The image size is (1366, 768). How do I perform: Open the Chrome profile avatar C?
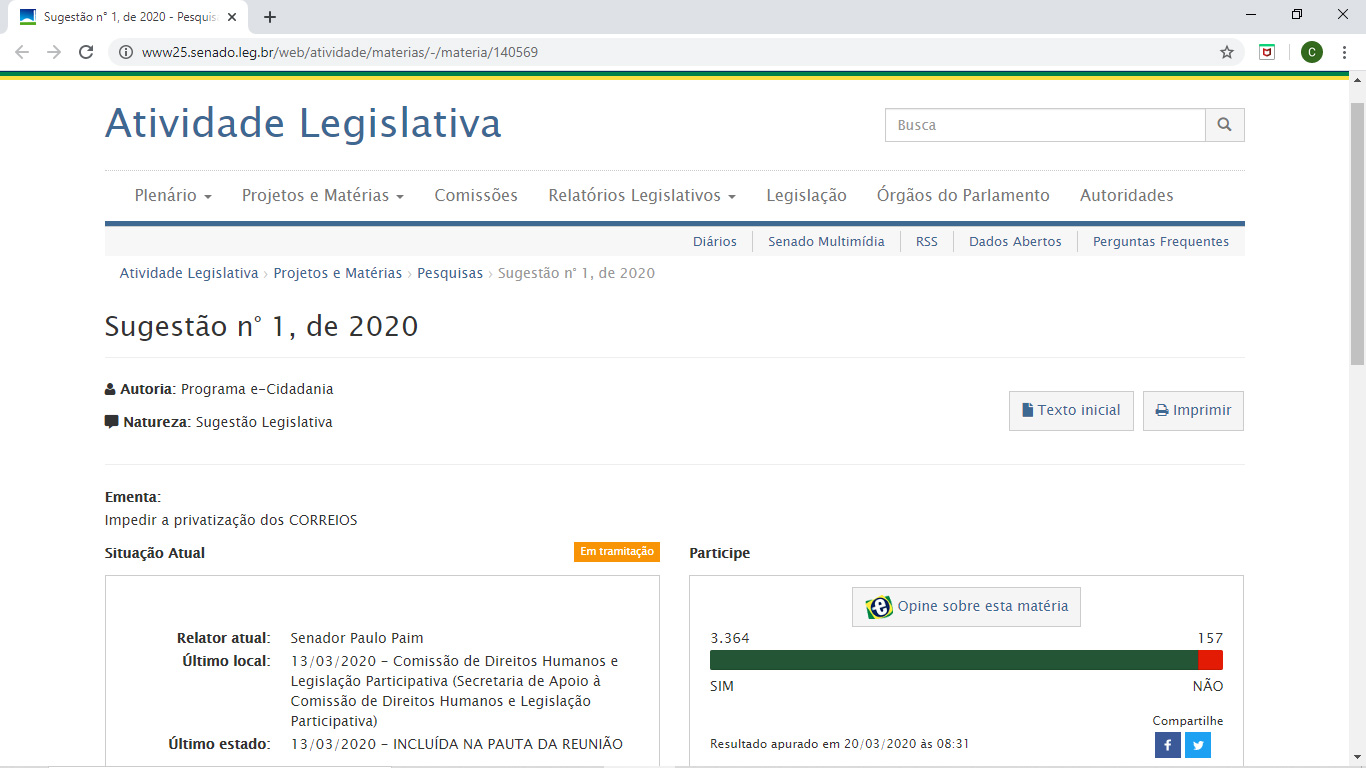pos(1312,52)
